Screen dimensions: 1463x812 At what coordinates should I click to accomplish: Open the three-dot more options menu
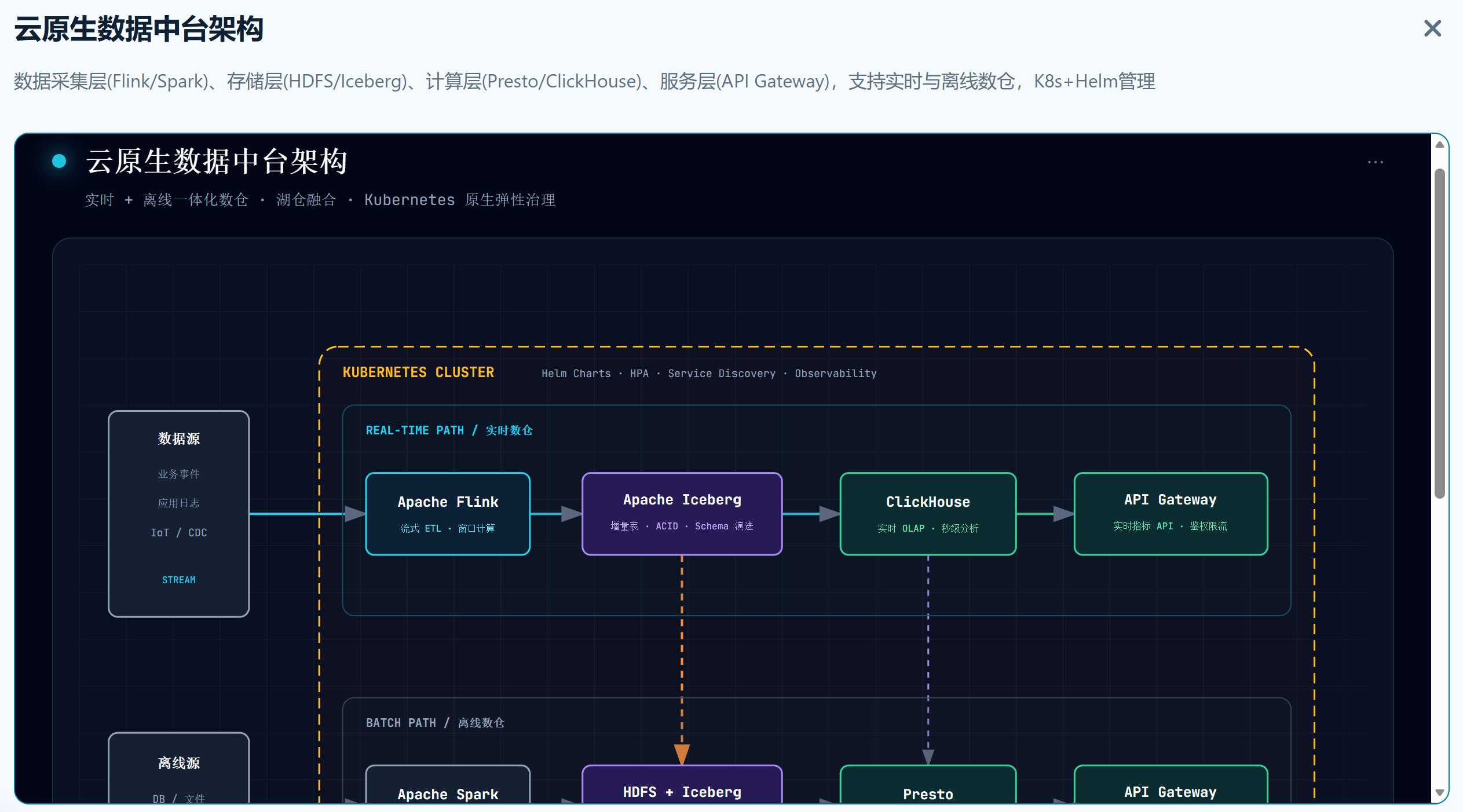point(1376,162)
